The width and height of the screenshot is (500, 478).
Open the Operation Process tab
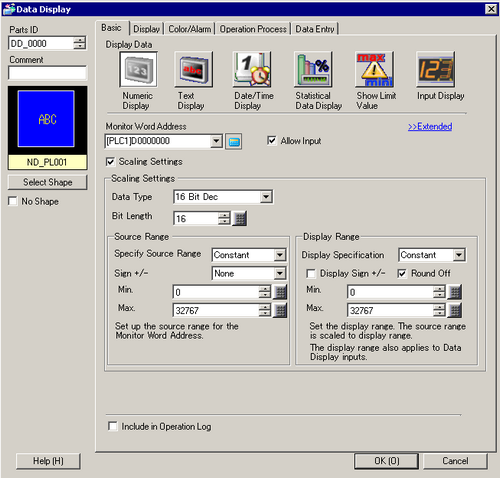(253, 29)
